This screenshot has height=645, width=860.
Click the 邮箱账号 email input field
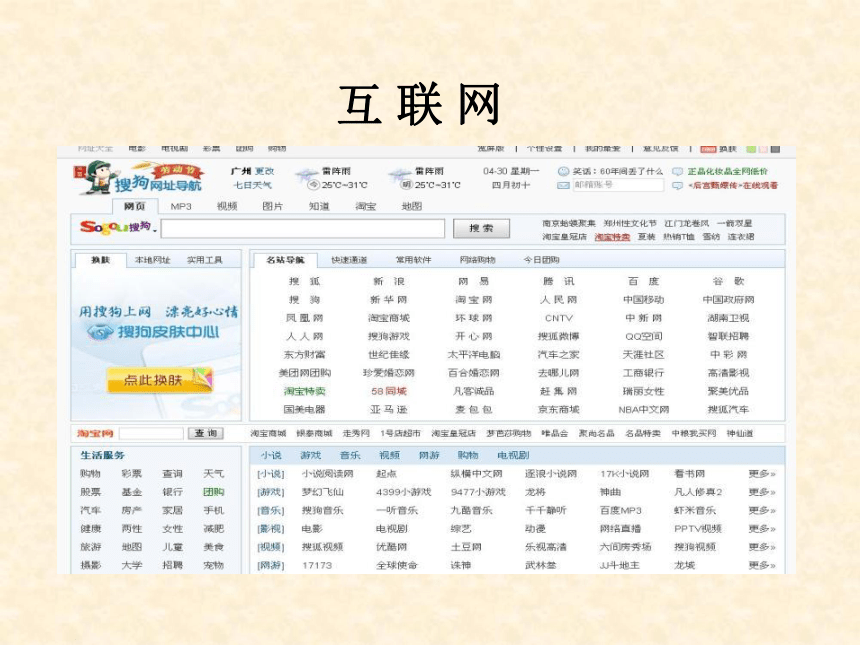618,185
